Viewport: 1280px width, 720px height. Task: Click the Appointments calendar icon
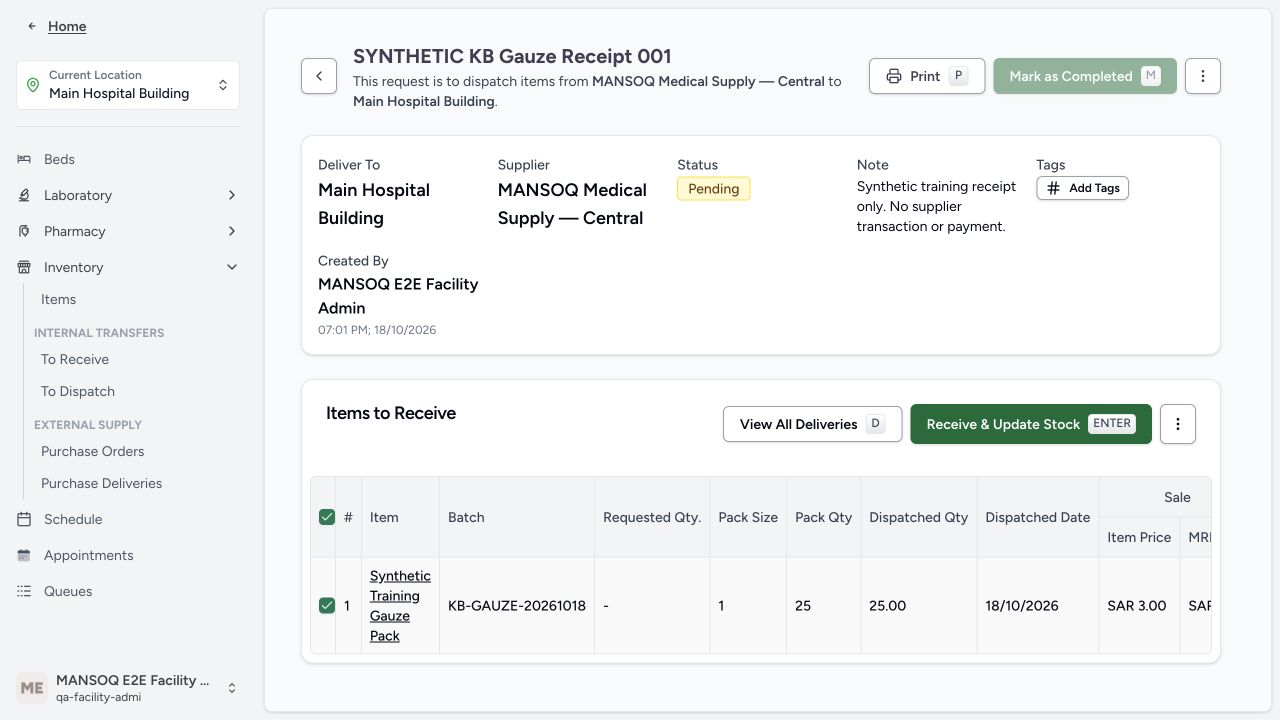pos(24,555)
